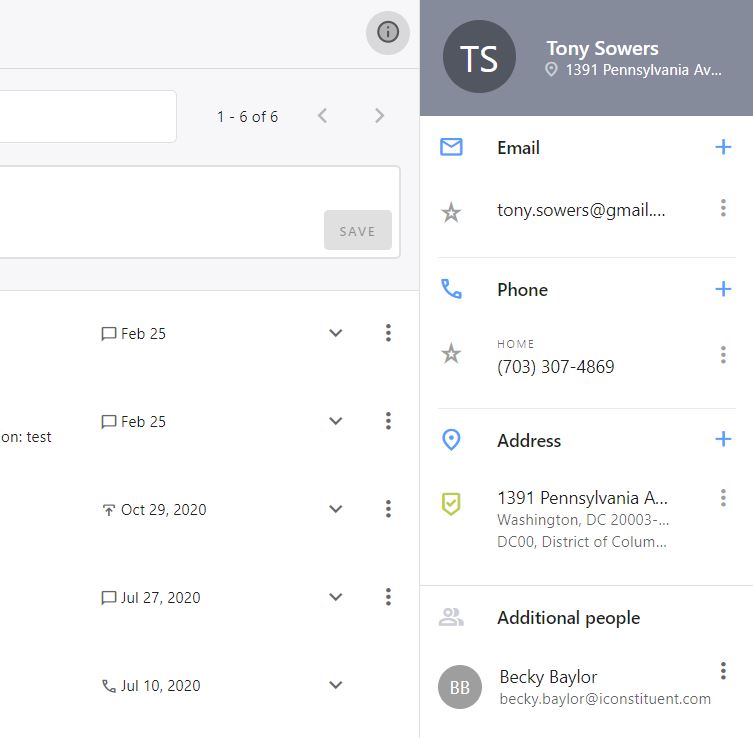Star the home phone (703) 307-4869

pyautogui.click(x=451, y=354)
